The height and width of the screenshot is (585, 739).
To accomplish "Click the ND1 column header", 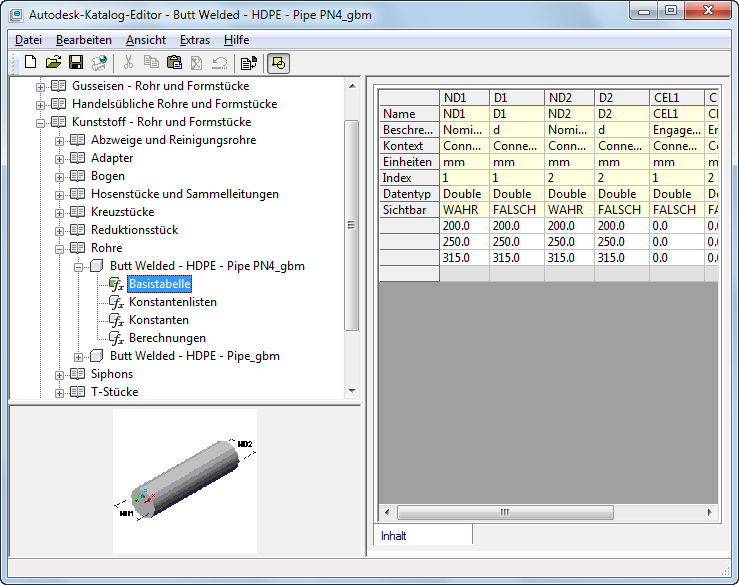I will (x=464, y=98).
